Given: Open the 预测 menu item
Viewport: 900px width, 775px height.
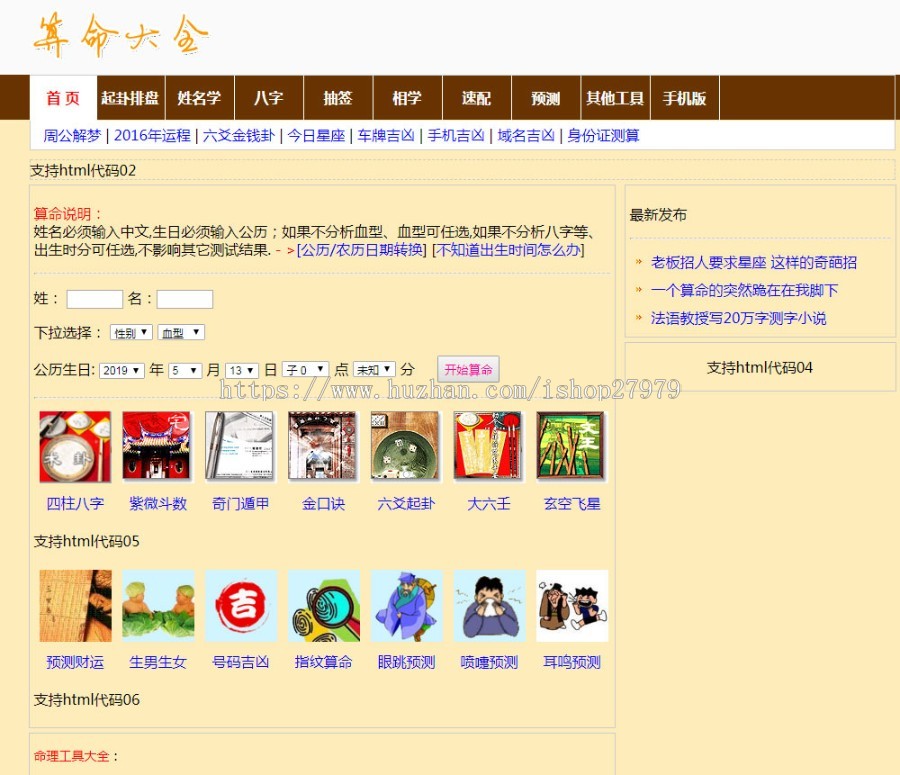Looking at the screenshot, I should [x=546, y=98].
